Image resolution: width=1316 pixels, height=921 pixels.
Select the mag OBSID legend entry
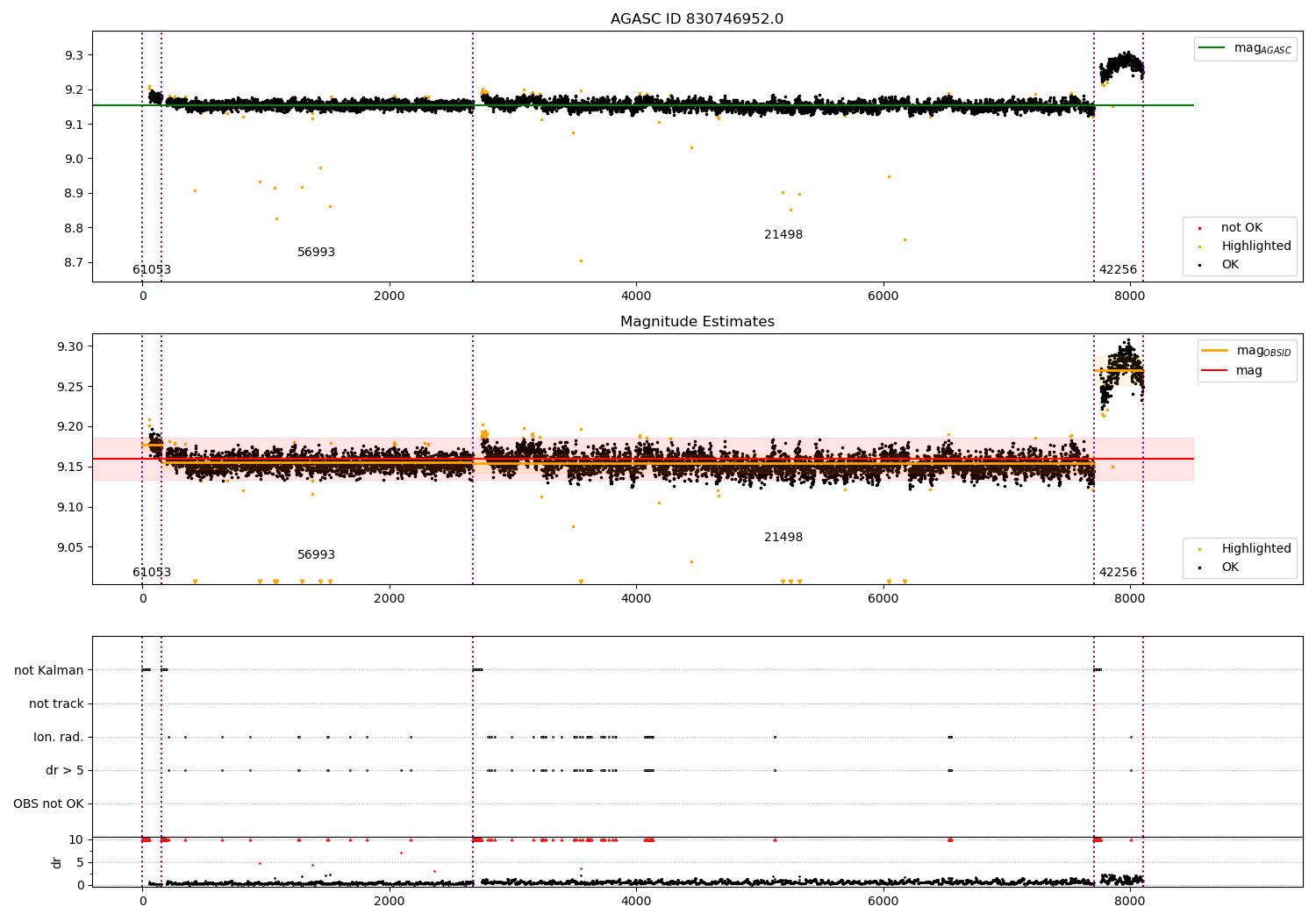[x=1247, y=351]
